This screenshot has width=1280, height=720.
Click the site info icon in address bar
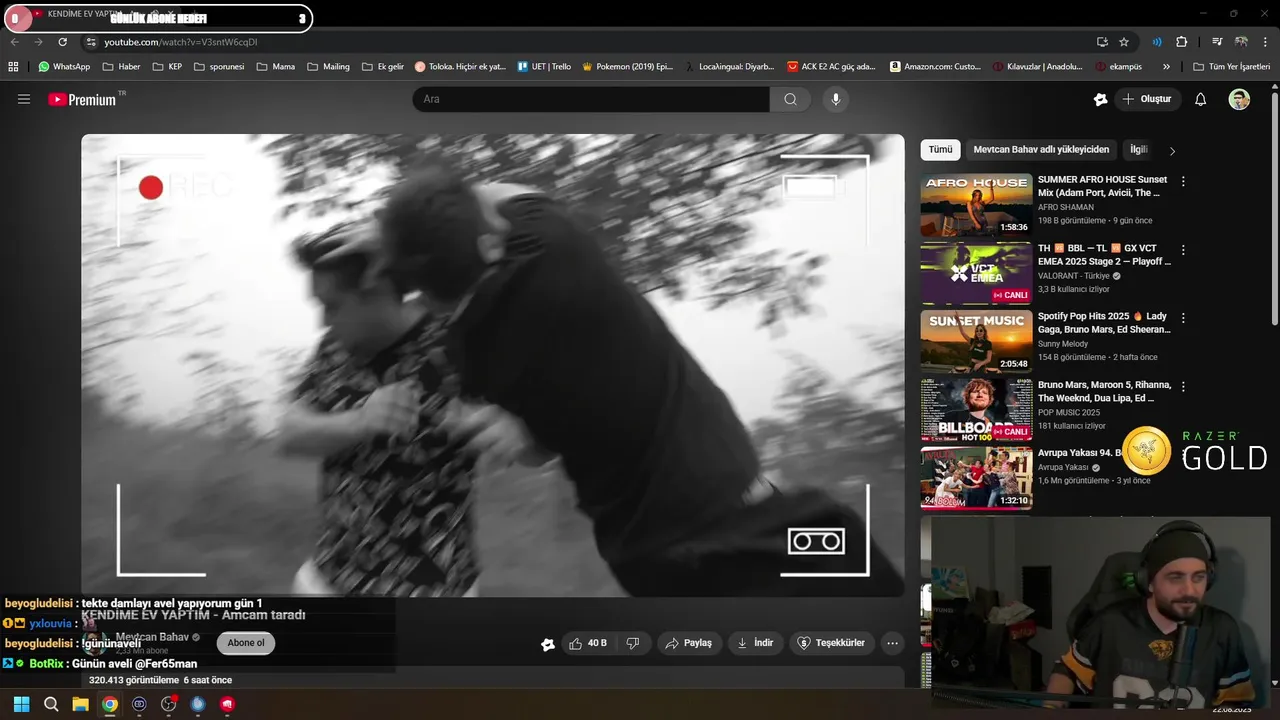tap(91, 42)
